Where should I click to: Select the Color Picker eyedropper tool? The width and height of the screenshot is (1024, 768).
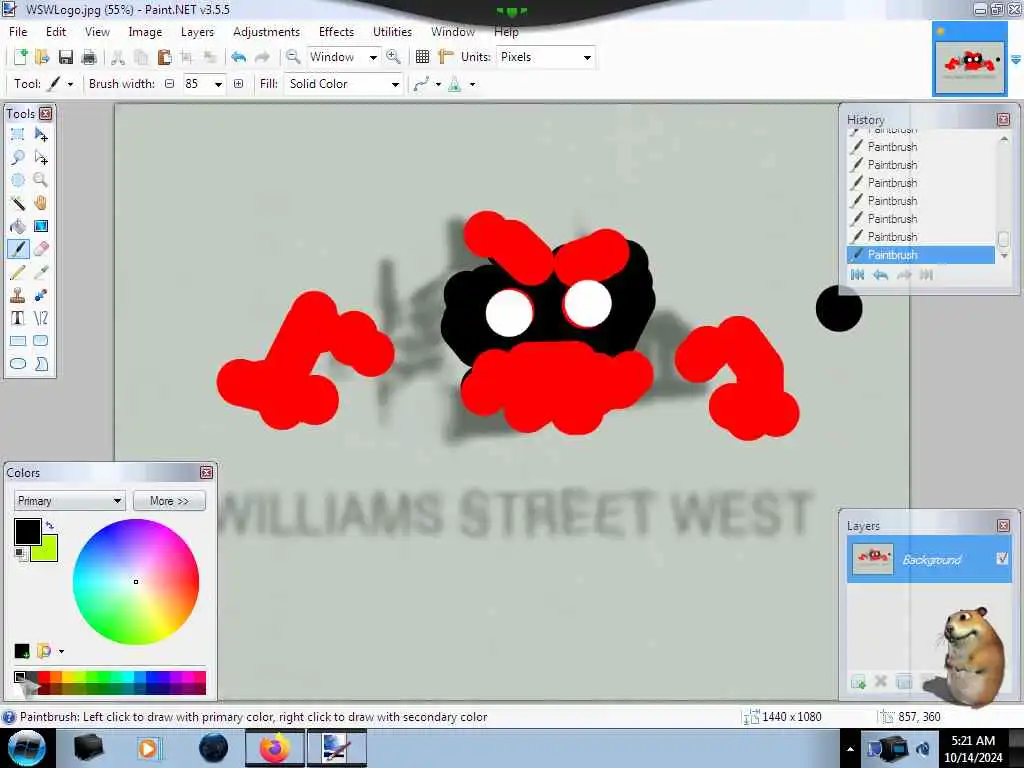click(40, 272)
